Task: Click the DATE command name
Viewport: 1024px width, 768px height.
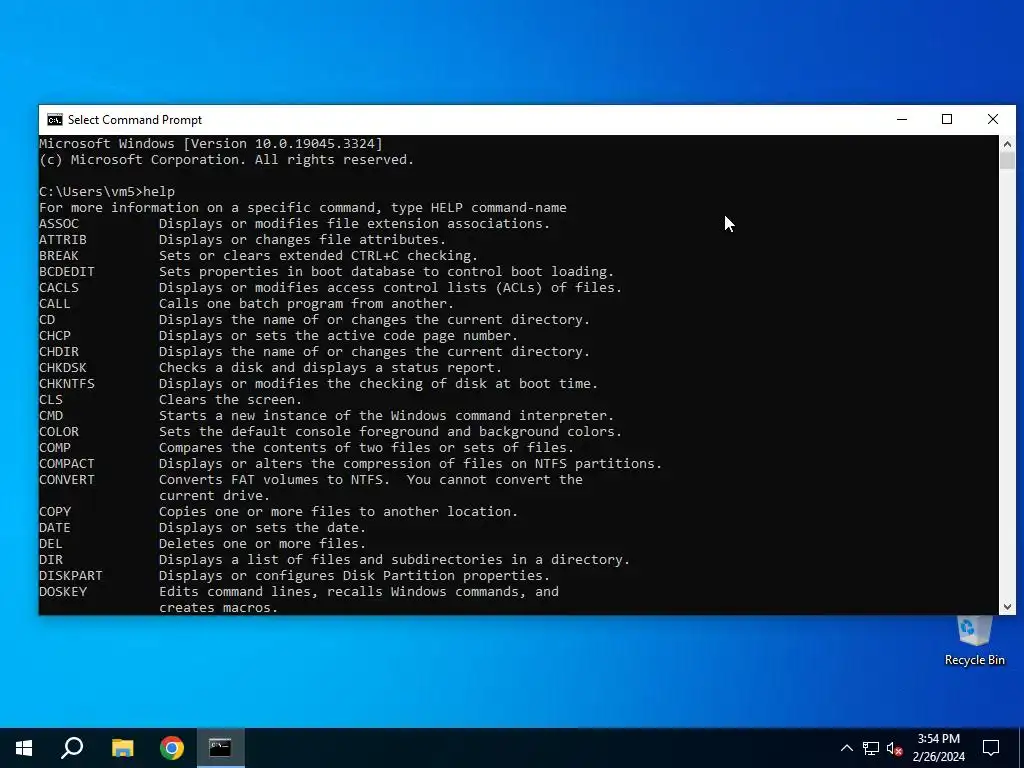Action: pyautogui.click(x=55, y=528)
